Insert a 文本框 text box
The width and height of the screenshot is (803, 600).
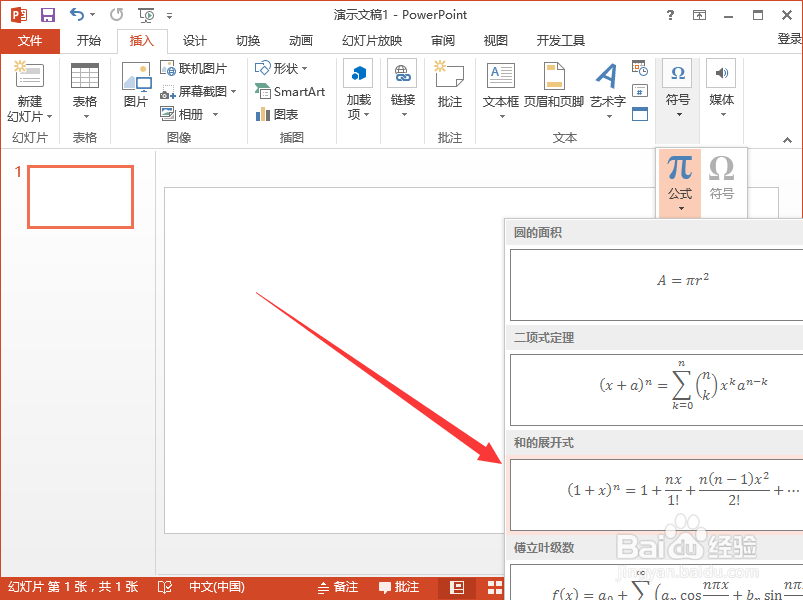tap(501, 91)
